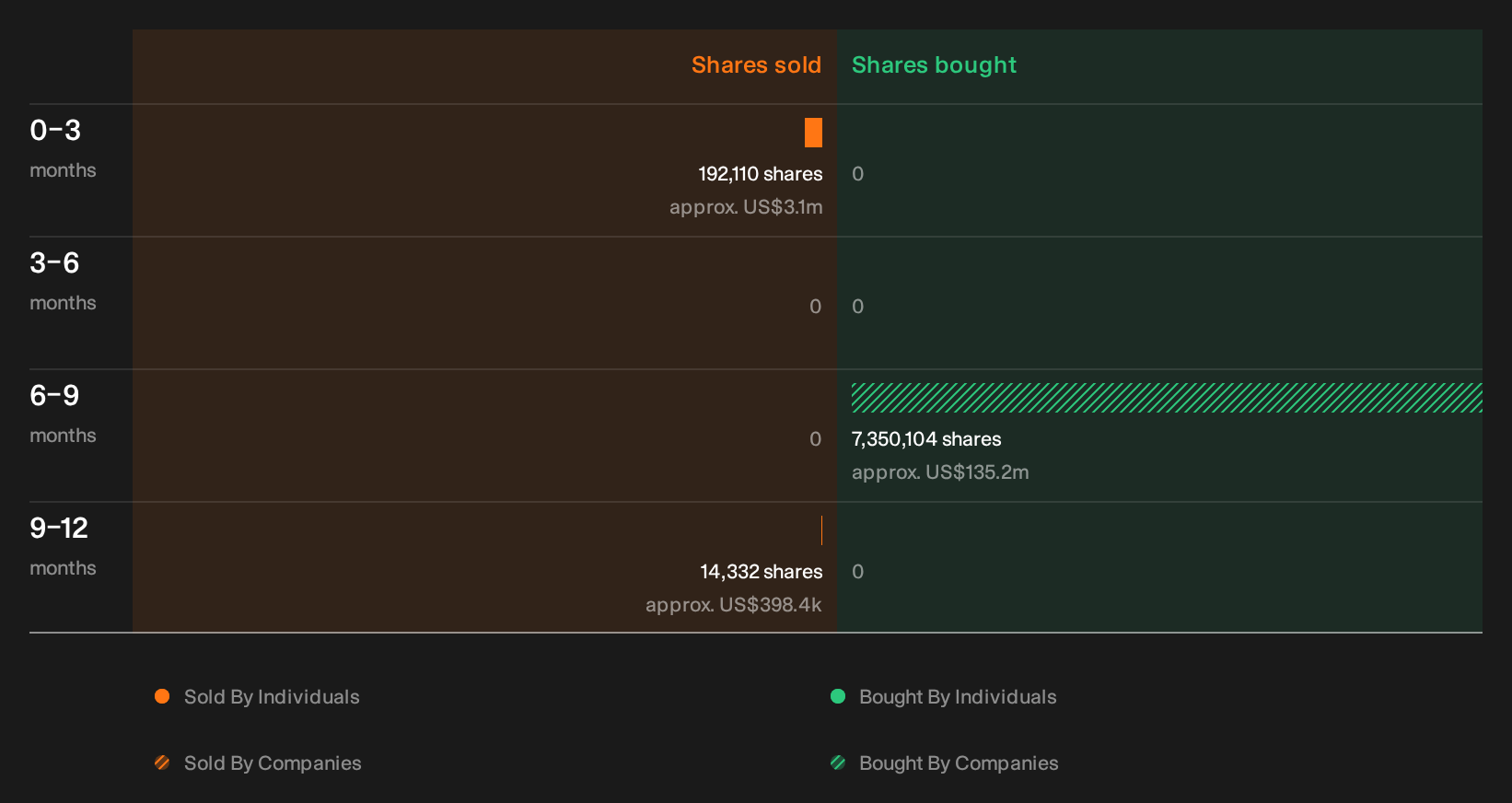The width and height of the screenshot is (1512, 803).
Task: Click the approx. US$3.1m value
Action: click(746, 207)
